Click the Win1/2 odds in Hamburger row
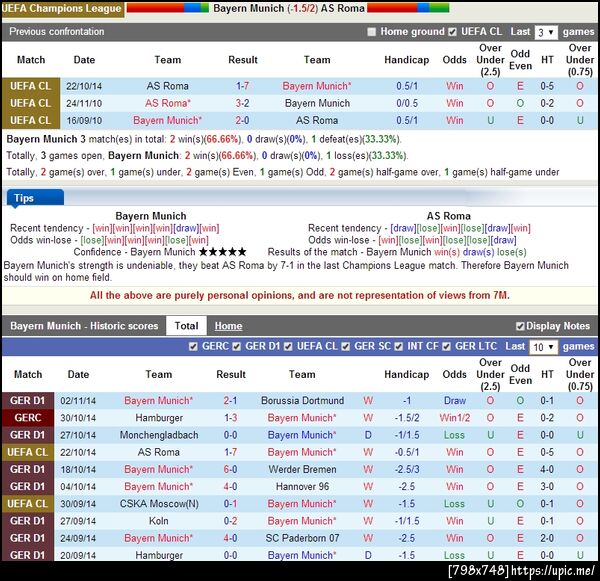600x581 pixels. [455, 418]
